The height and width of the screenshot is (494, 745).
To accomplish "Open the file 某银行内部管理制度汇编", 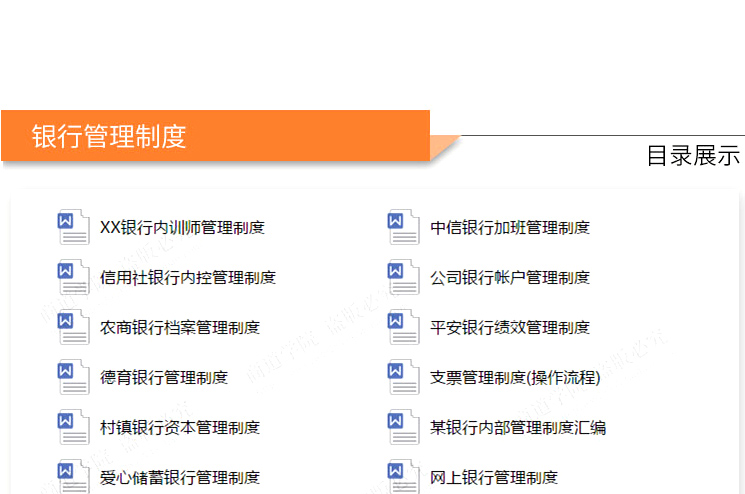I will 518,428.
